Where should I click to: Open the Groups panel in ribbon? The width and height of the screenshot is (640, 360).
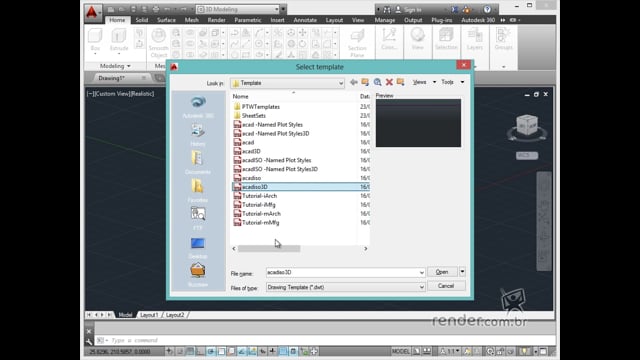pyautogui.click(x=503, y=40)
